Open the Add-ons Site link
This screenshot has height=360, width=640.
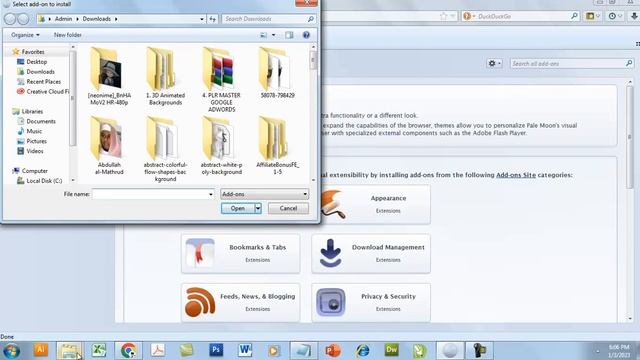point(516,175)
